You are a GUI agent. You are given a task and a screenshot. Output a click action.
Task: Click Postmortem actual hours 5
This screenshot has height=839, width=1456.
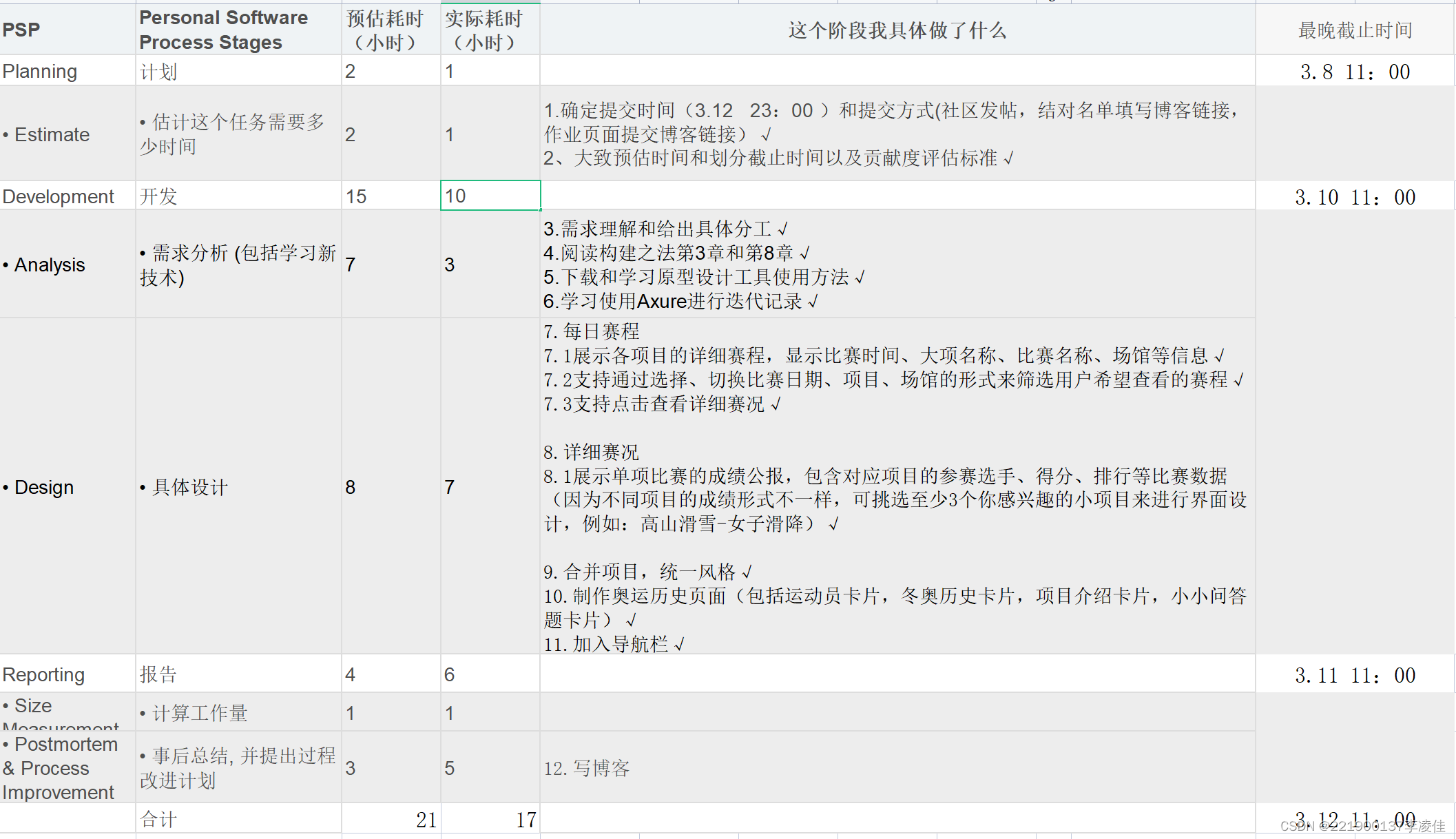pyautogui.click(x=490, y=767)
